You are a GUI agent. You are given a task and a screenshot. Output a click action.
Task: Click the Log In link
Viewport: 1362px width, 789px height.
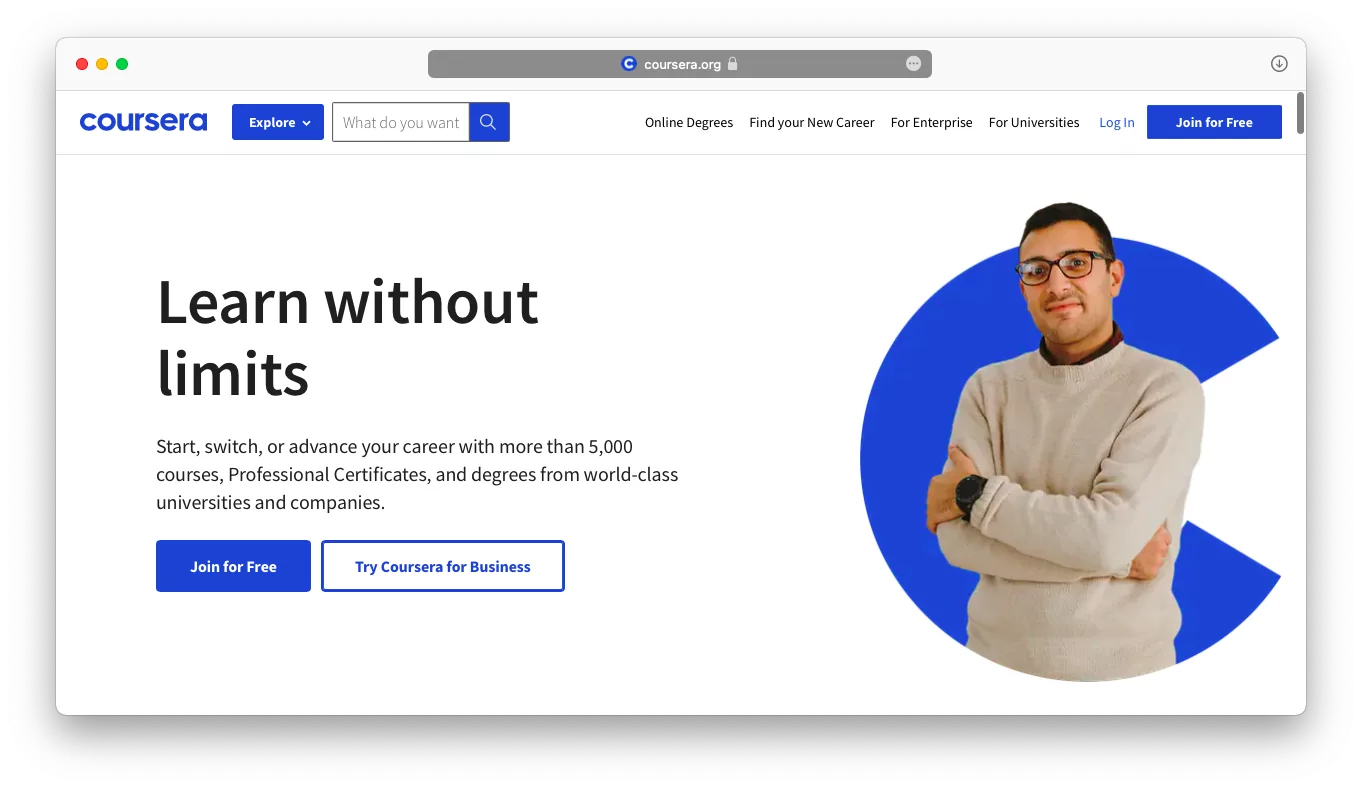point(1117,123)
